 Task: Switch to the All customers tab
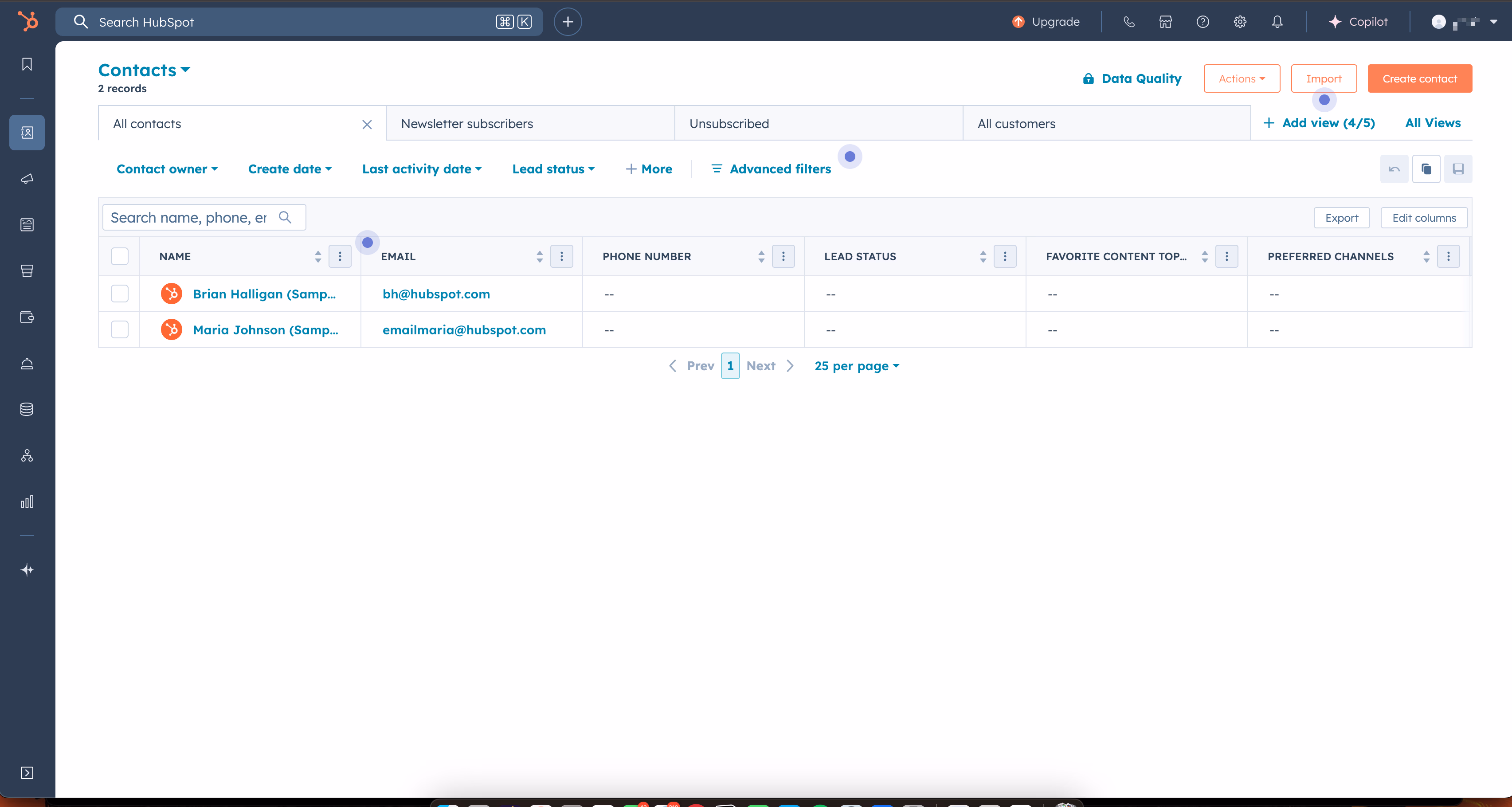coord(1106,123)
